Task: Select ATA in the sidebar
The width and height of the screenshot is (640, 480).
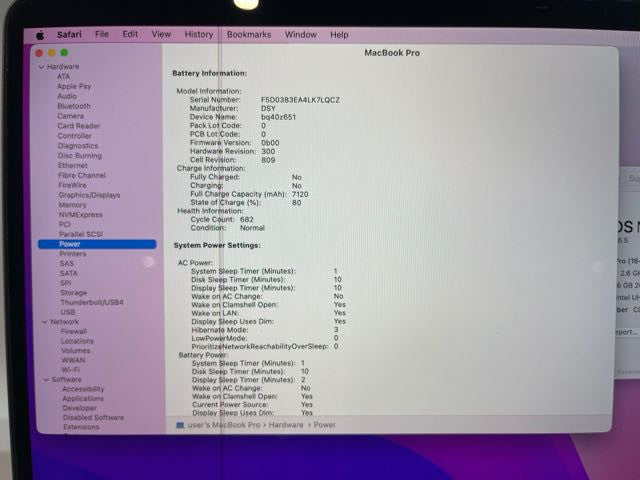Action: [x=64, y=76]
